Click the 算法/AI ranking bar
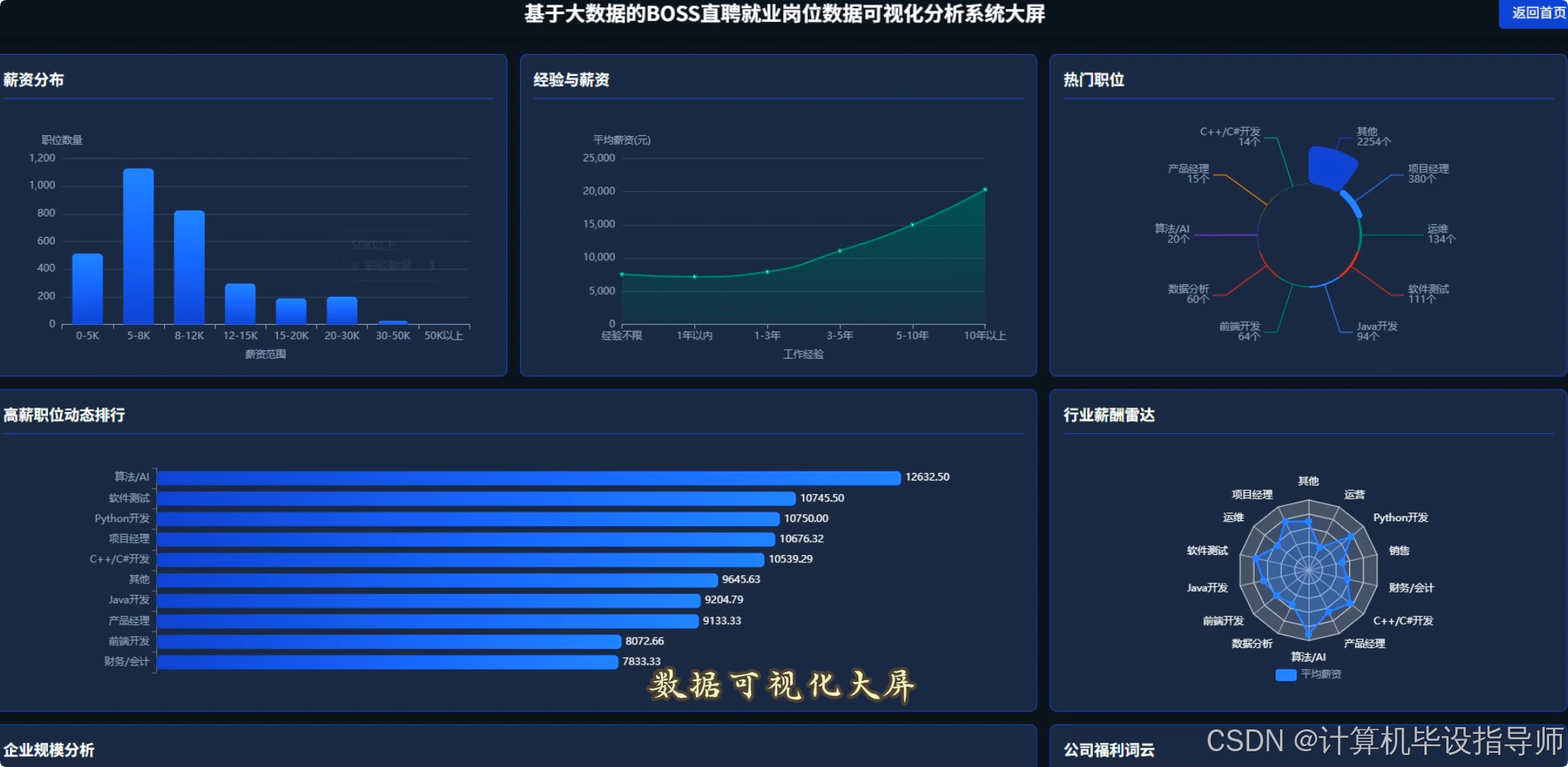The image size is (1568, 767). (x=528, y=477)
